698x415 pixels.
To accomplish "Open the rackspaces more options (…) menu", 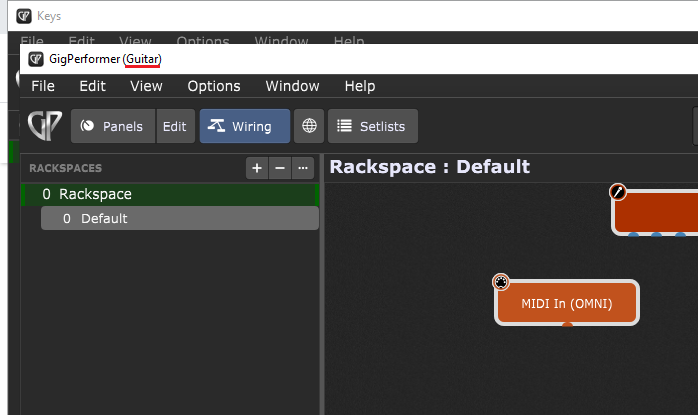I will coord(303,168).
